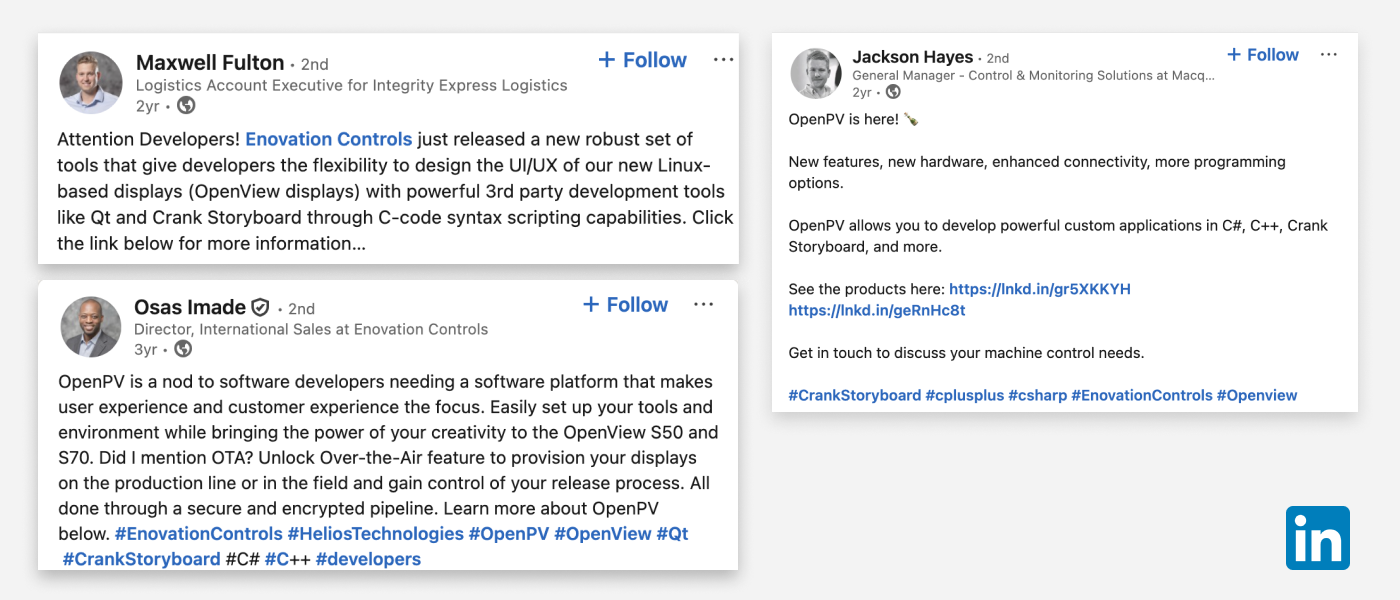
Task: Click the globe visibility icon on Osas's post
Action: [x=183, y=349]
